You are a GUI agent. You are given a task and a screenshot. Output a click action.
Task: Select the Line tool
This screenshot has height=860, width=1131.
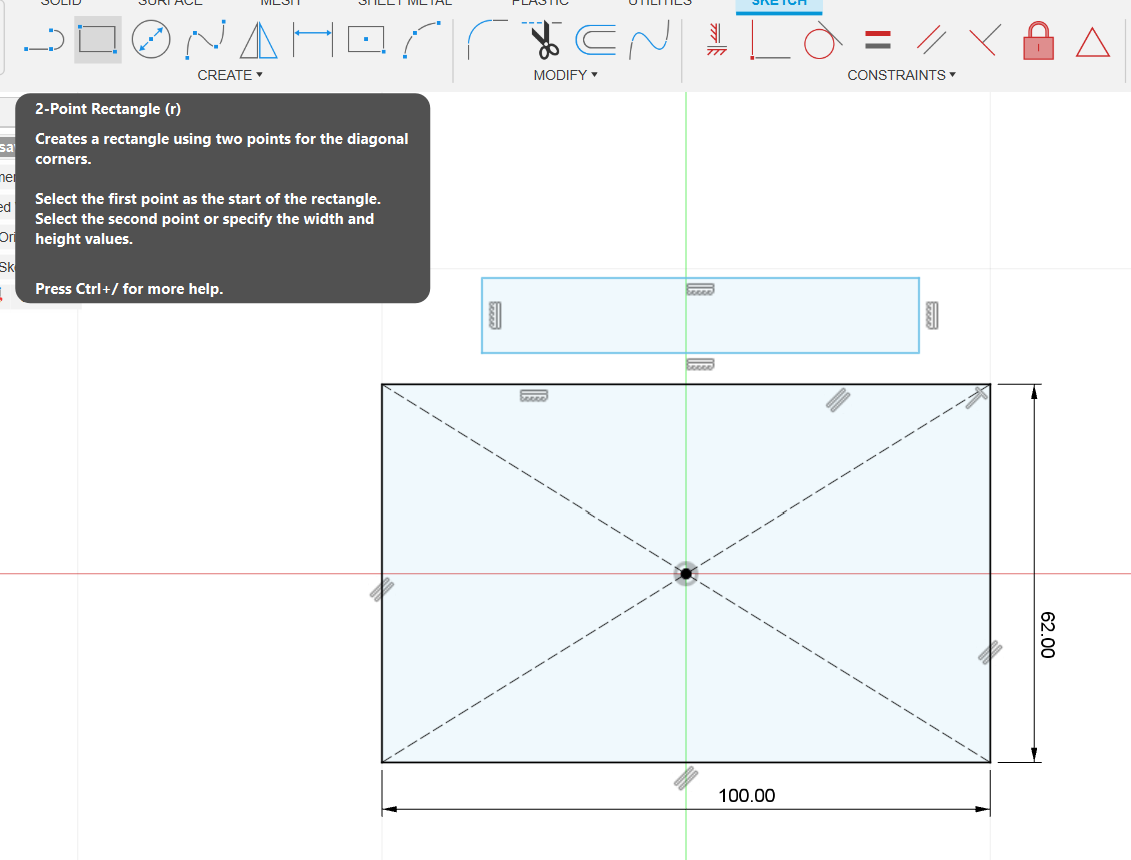(x=43, y=40)
